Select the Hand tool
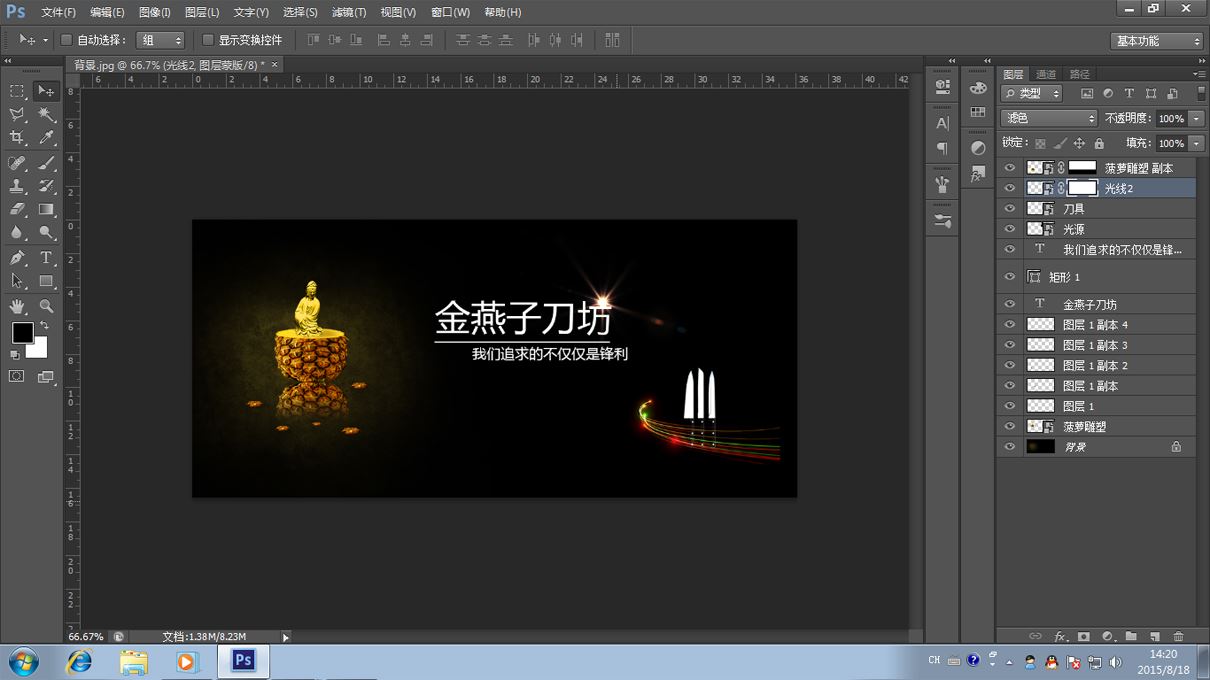The image size is (1210, 680). [x=17, y=306]
